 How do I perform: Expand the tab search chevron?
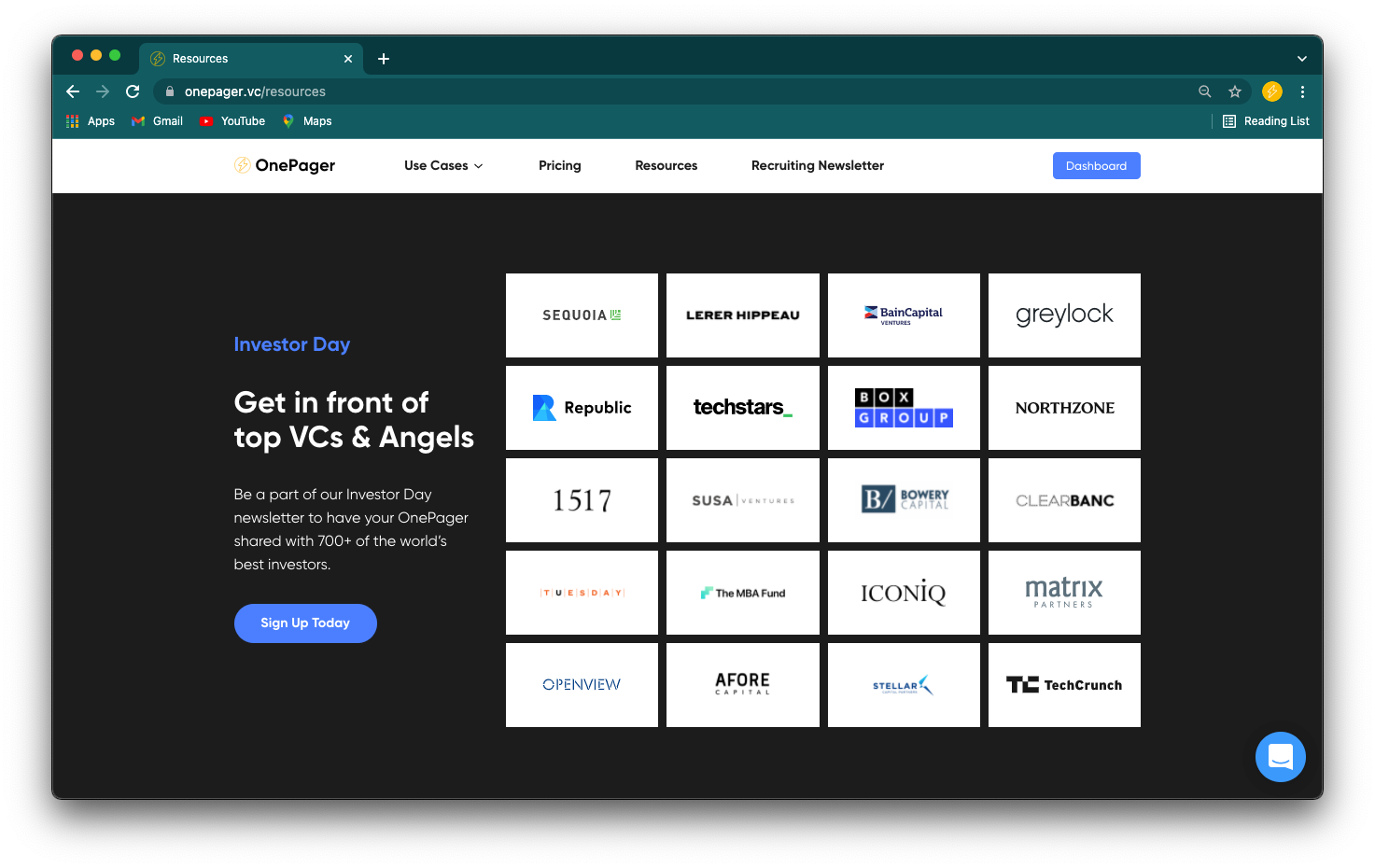pyautogui.click(x=1302, y=59)
